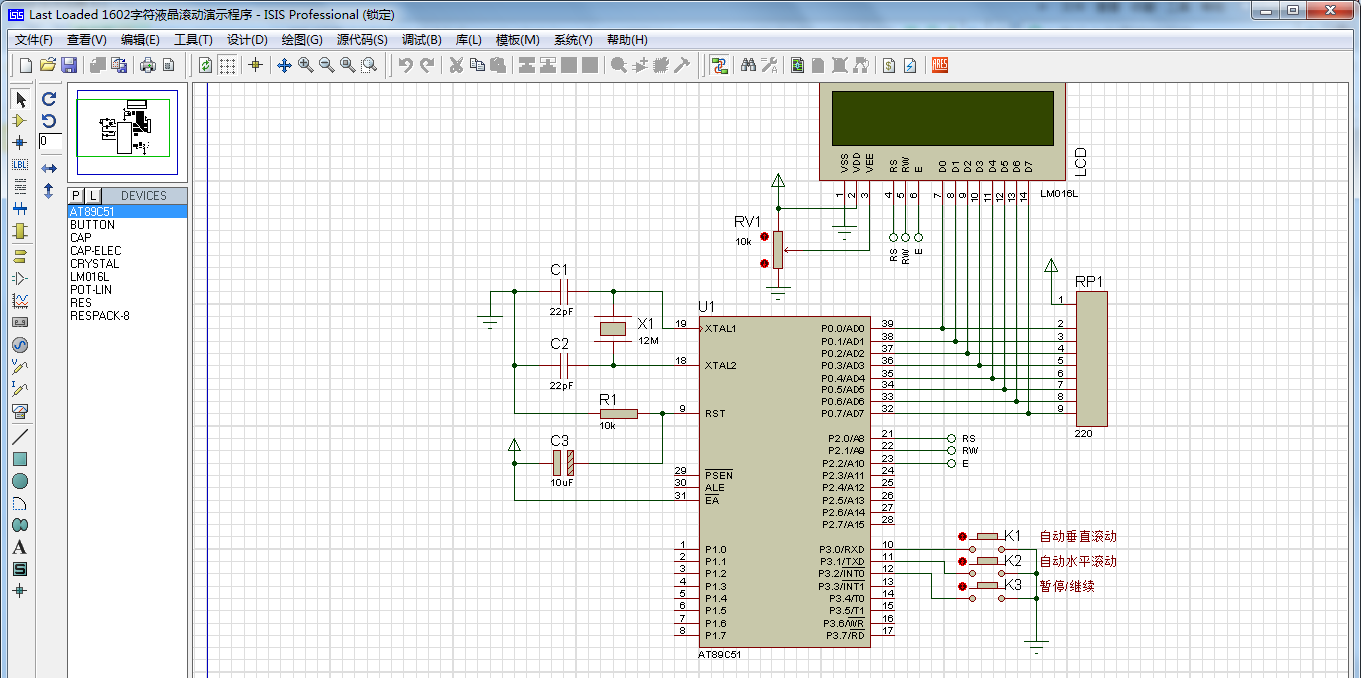The width and height of the screenshot is (1361, 678).
Task: Open the 调试(B) debug menu
Action: pyautogui.click(x=421, y=40)
